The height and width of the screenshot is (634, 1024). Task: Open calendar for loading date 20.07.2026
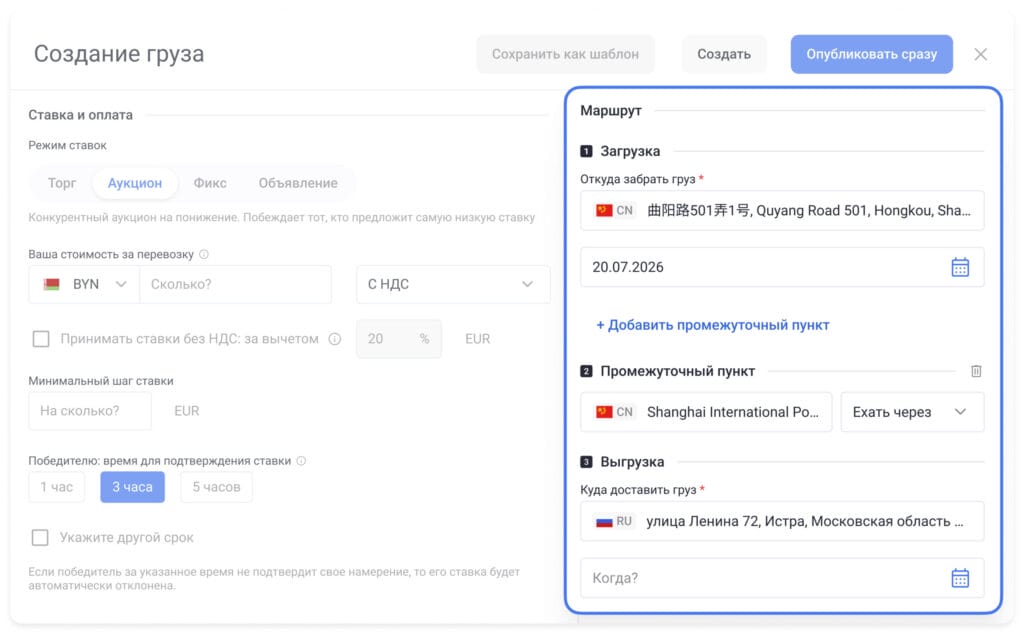[x=959, y=267]
